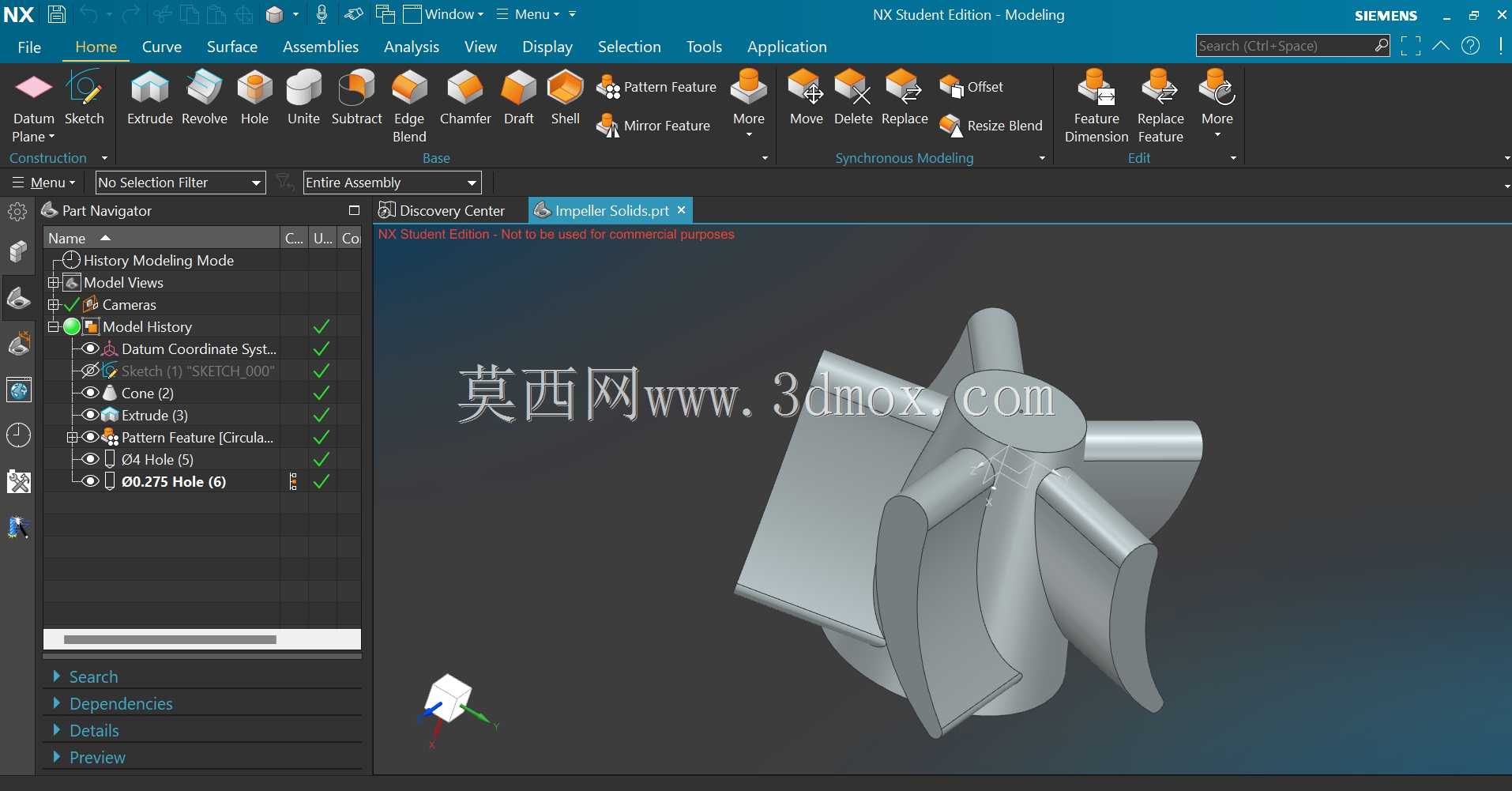This screenshot has height=791, width=1512.
Task: Click the Save icon in title bar
Action: point(57,14)
